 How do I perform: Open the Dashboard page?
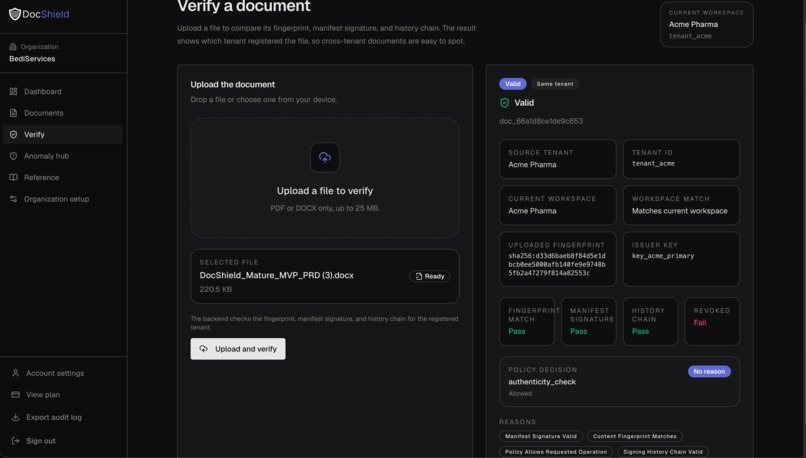tap(63, 91)
